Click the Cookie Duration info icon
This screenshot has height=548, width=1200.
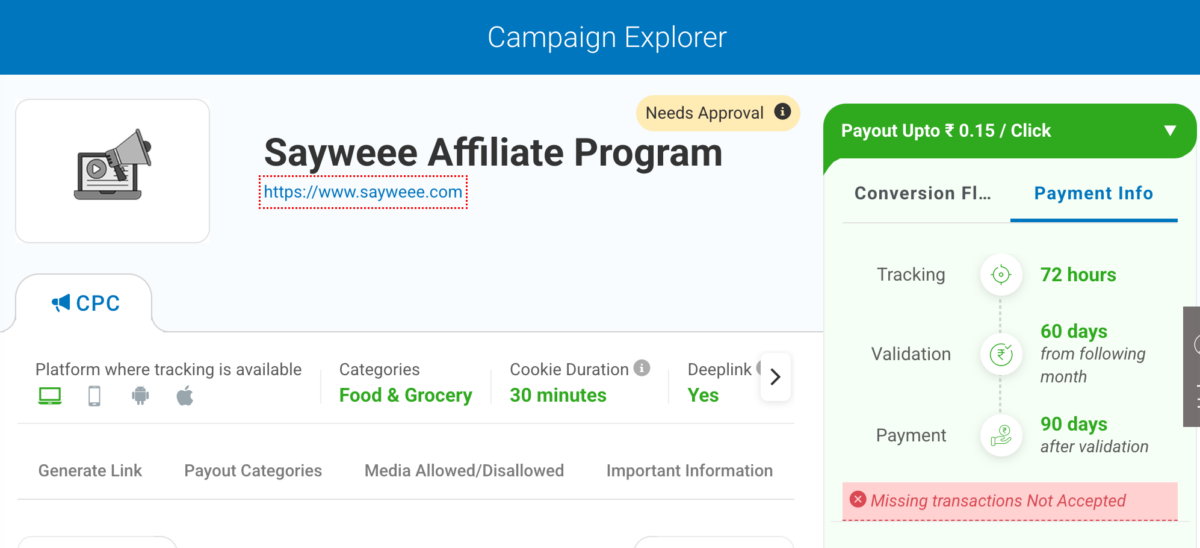coord(642,368)
